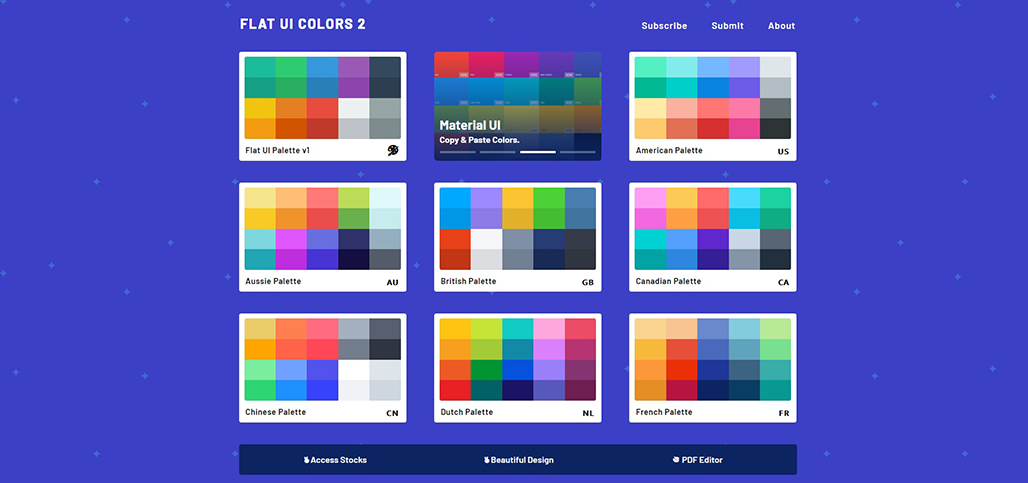Select the fourth carousel indicator on the Material UI card
Image resolution: width=1028 pixels, height=483 pixels.
[578, 152]
